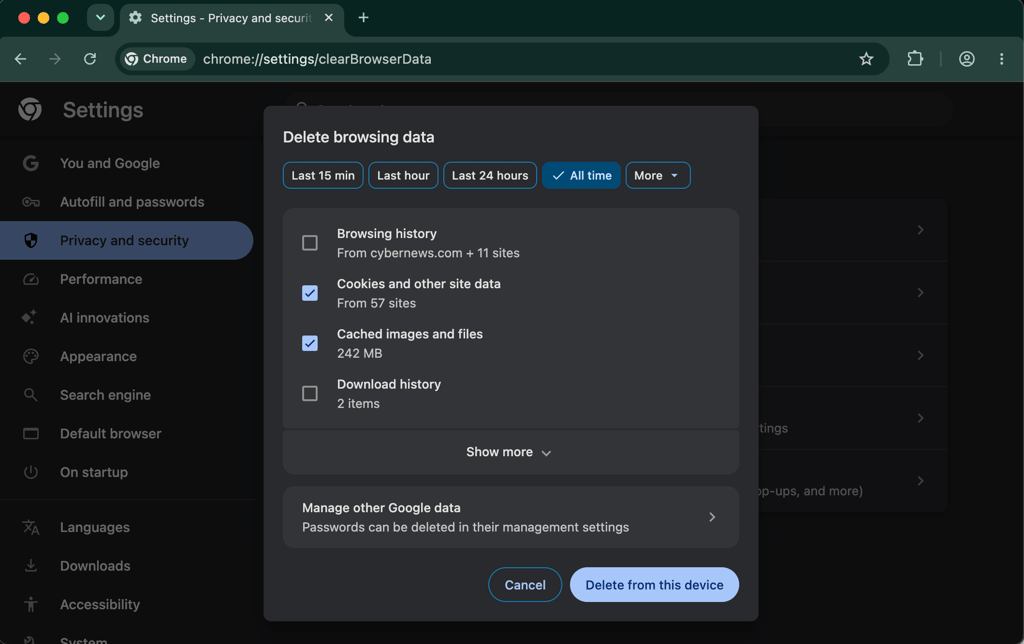Click the forward navigation arrow
Screen dimensions: 1024x644
coord(55,59)
